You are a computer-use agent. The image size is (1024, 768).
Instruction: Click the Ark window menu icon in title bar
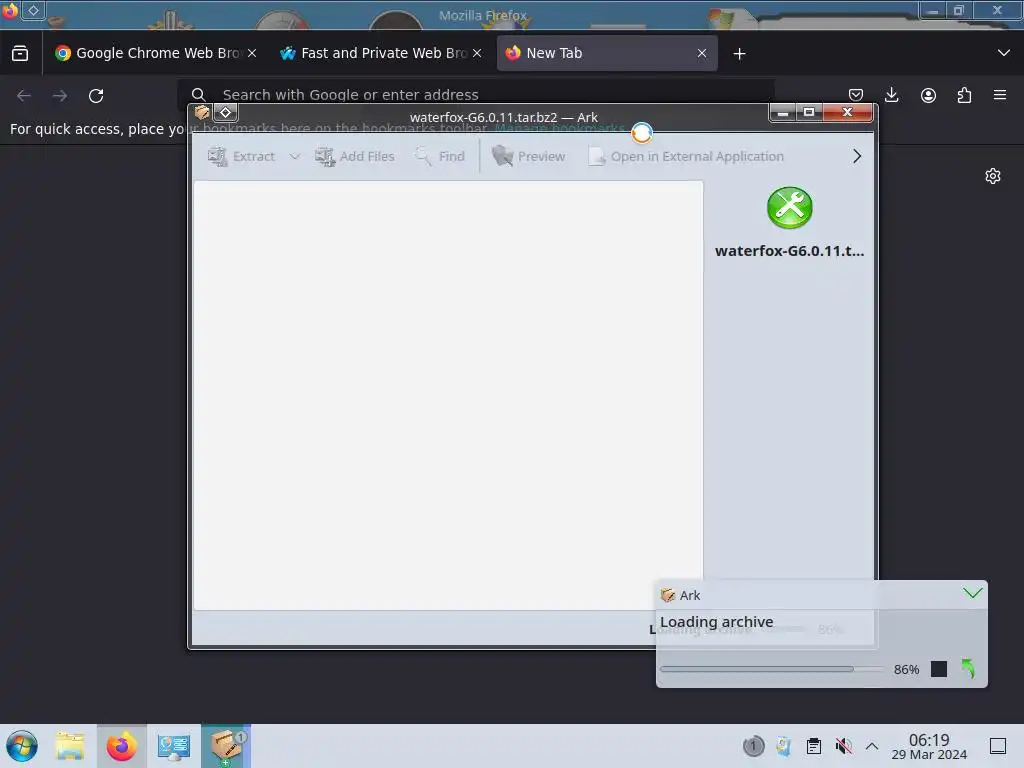pyautogui.click(x=202, y=112)
